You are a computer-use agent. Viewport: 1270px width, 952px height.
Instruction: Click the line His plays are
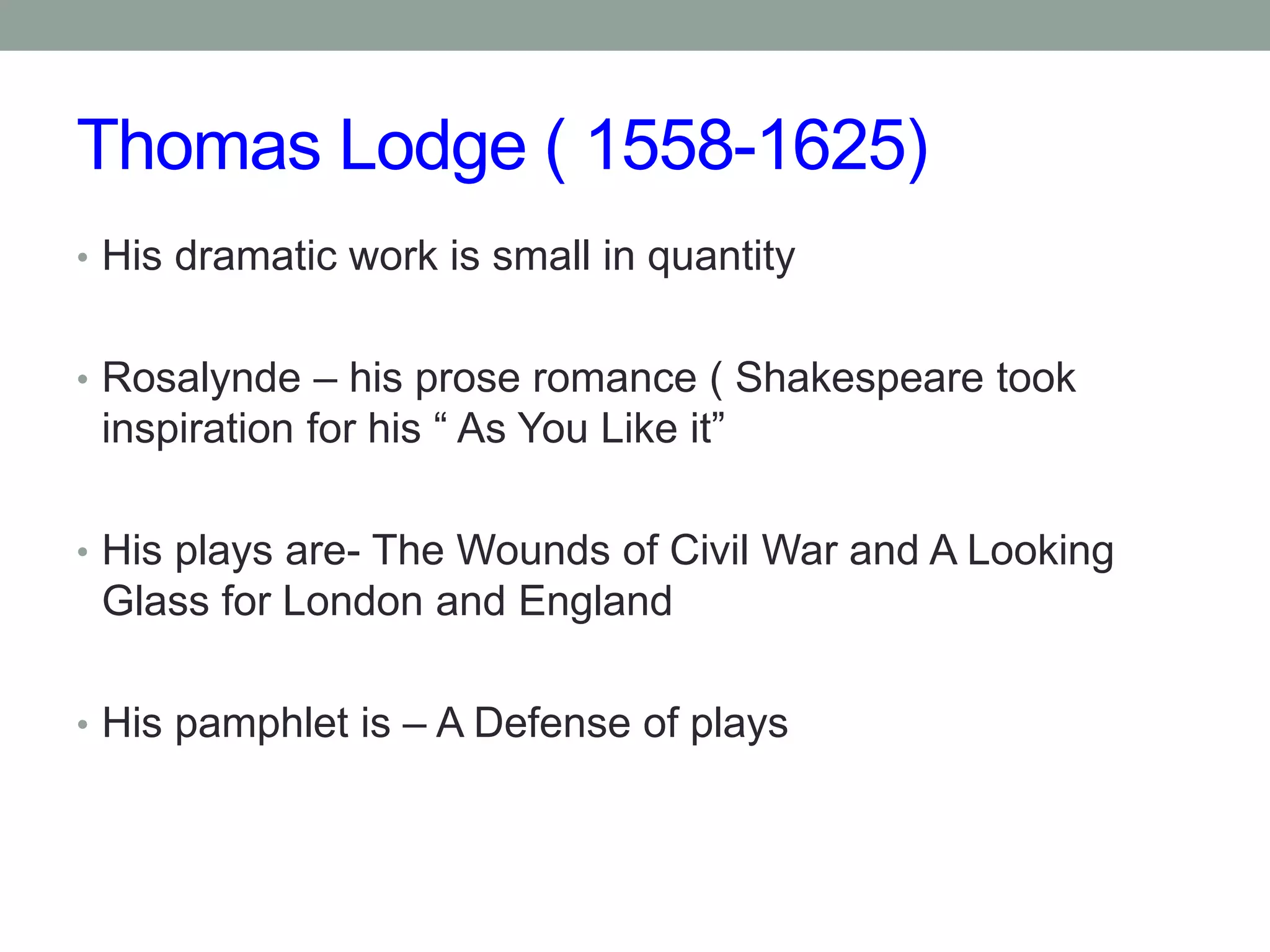click(x=231, y=552)
